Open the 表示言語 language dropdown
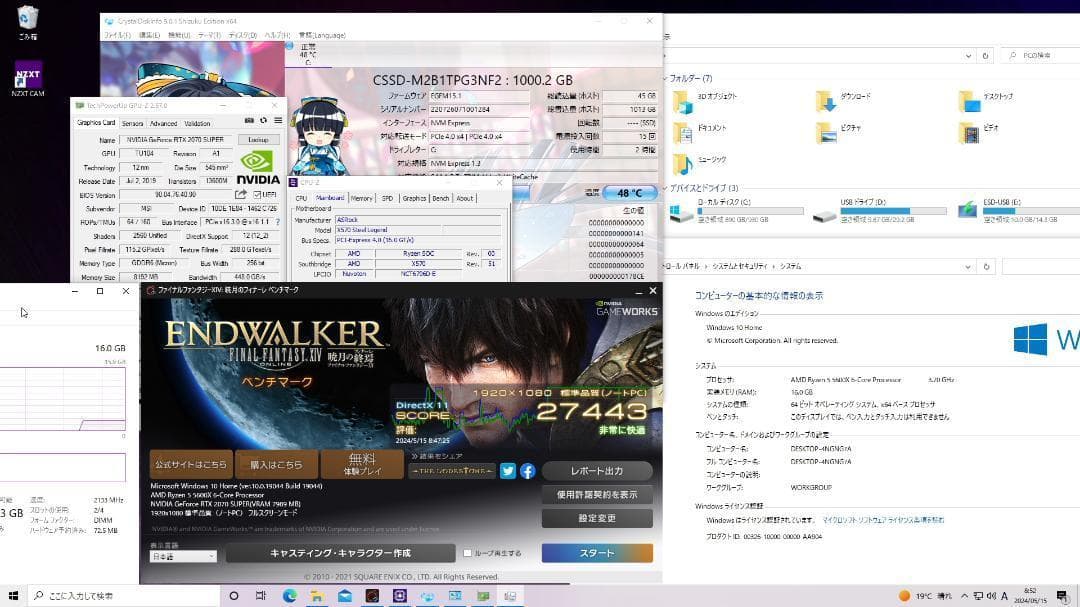The width and height of the screenshot is (1080, 607). point(183,556)
